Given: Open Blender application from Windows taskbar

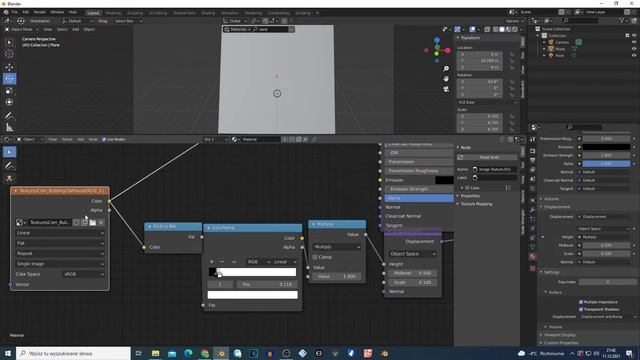Looking at the screenshot, I should [221, 353].
